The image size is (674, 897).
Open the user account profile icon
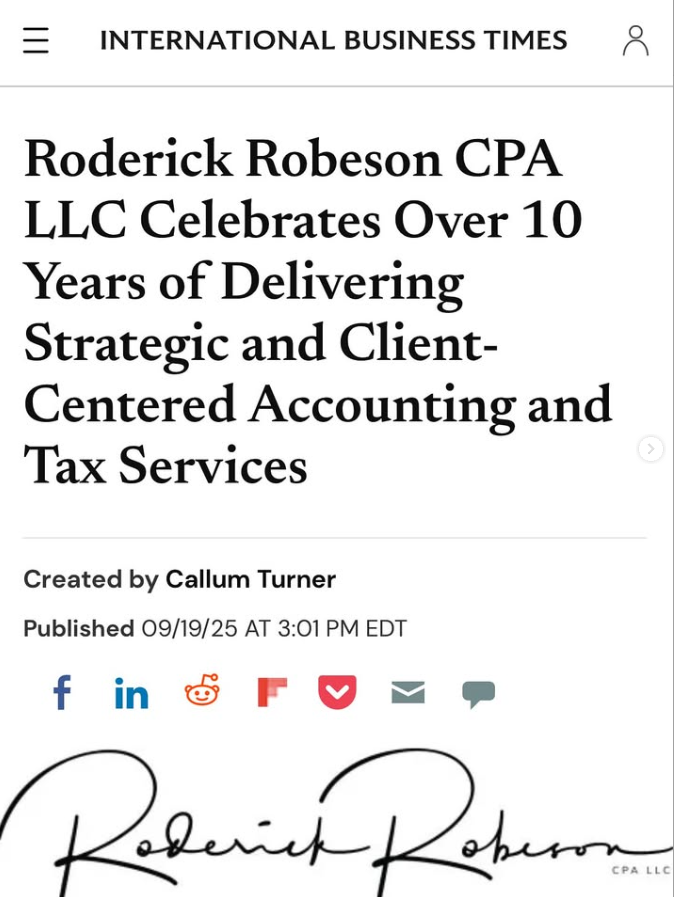point(635,40)
